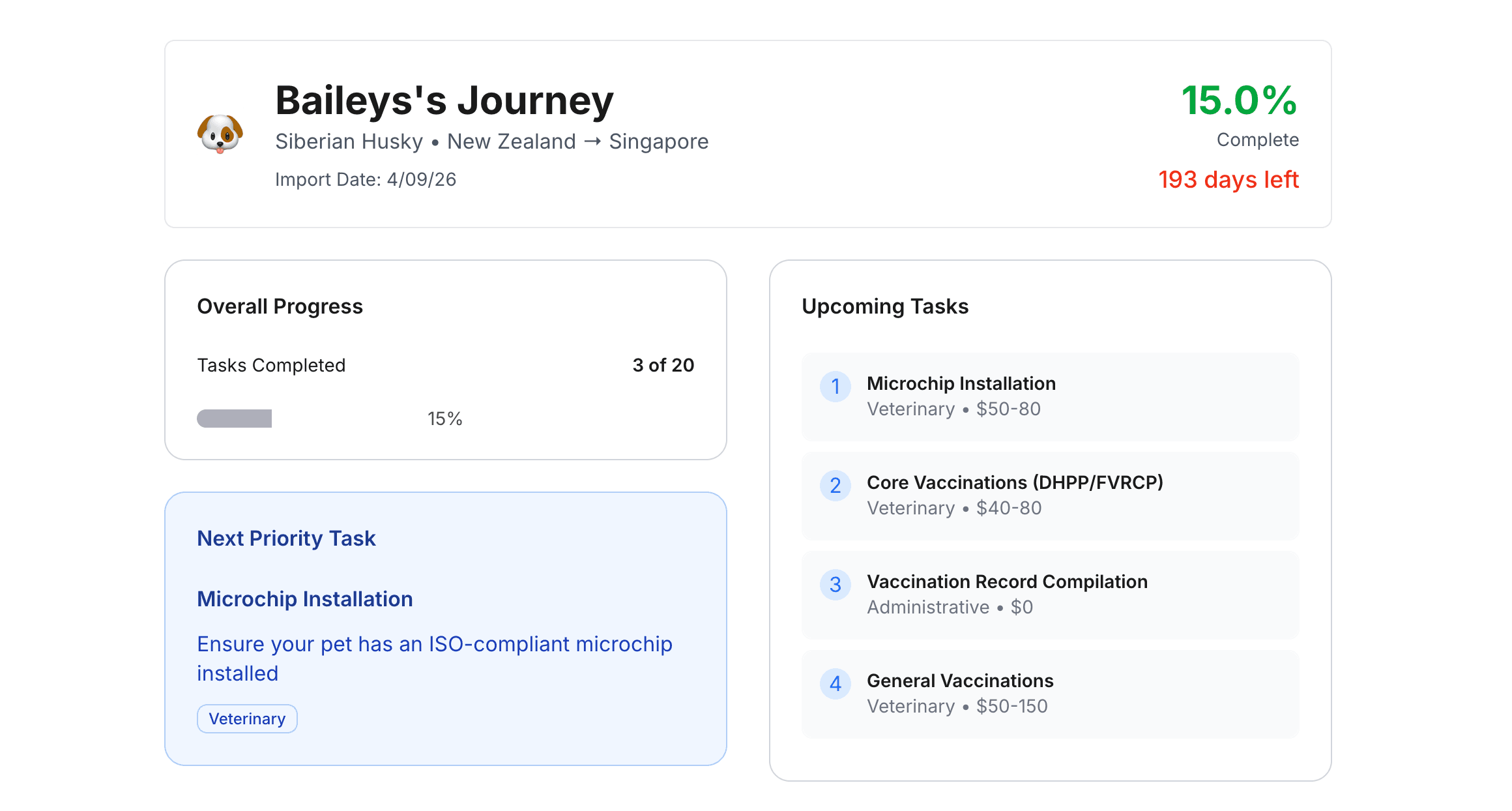
Task: Select the Vaccination Record Compilation task
Action: (x=1006, y=582)
